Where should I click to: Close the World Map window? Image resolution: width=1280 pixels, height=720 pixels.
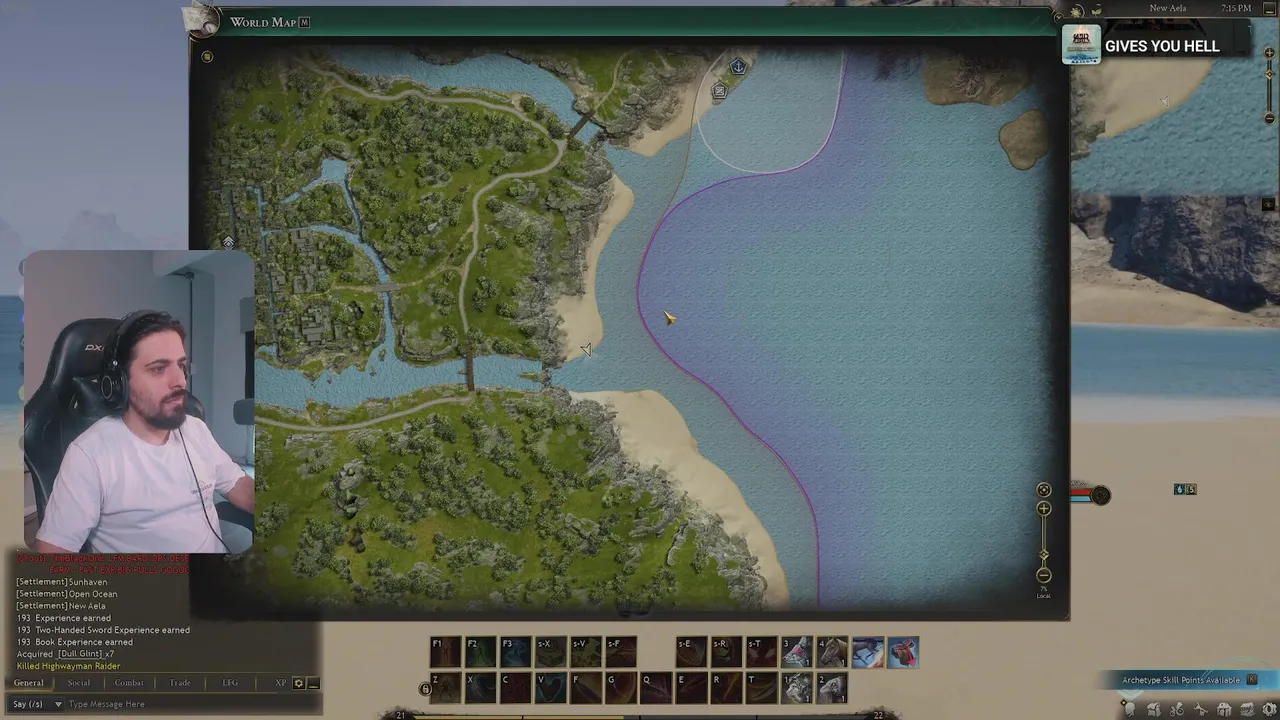1059,17
